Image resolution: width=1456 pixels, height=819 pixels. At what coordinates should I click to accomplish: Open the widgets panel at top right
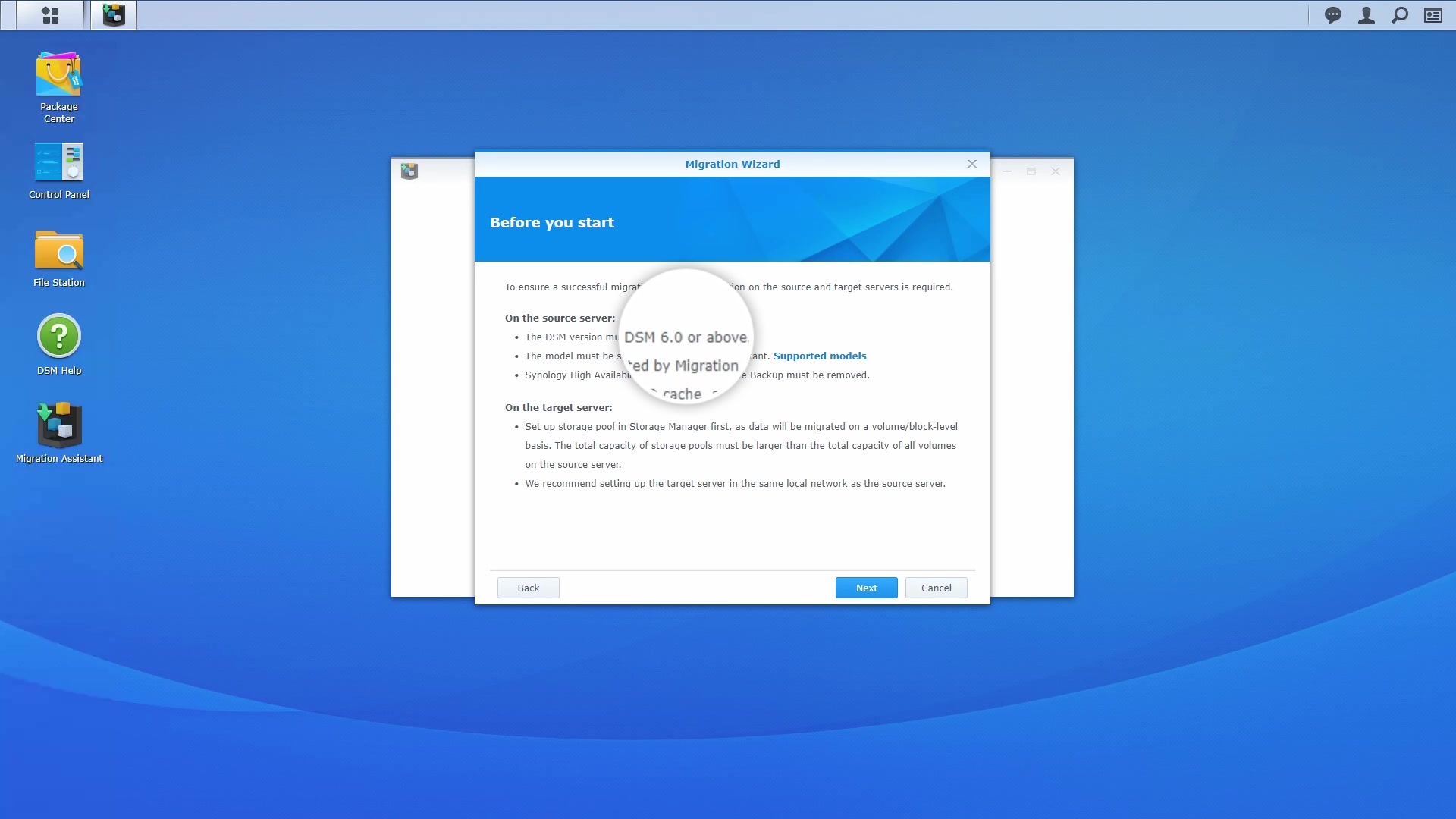1433,14
